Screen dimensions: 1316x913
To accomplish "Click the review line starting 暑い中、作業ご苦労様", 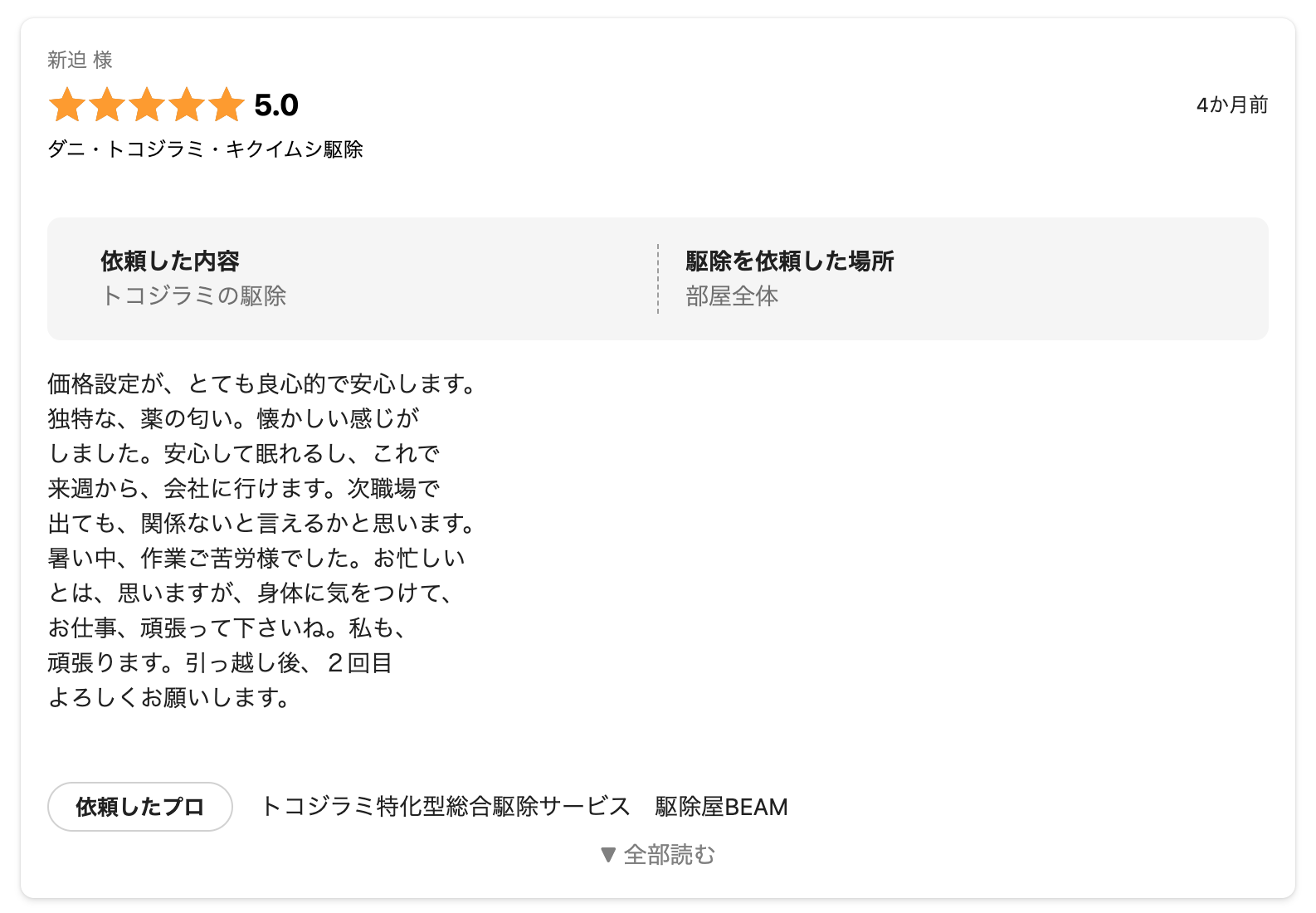I will pyautogui.click(x=256, y=559).
